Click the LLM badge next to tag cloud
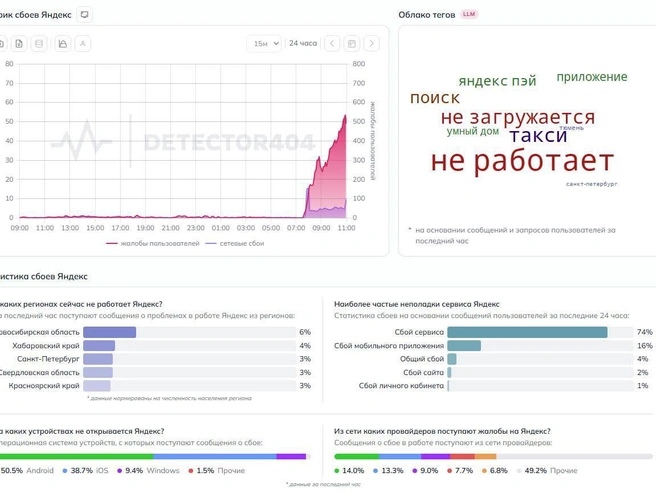The width and height of the screenshot is (656, 493). 469,14
